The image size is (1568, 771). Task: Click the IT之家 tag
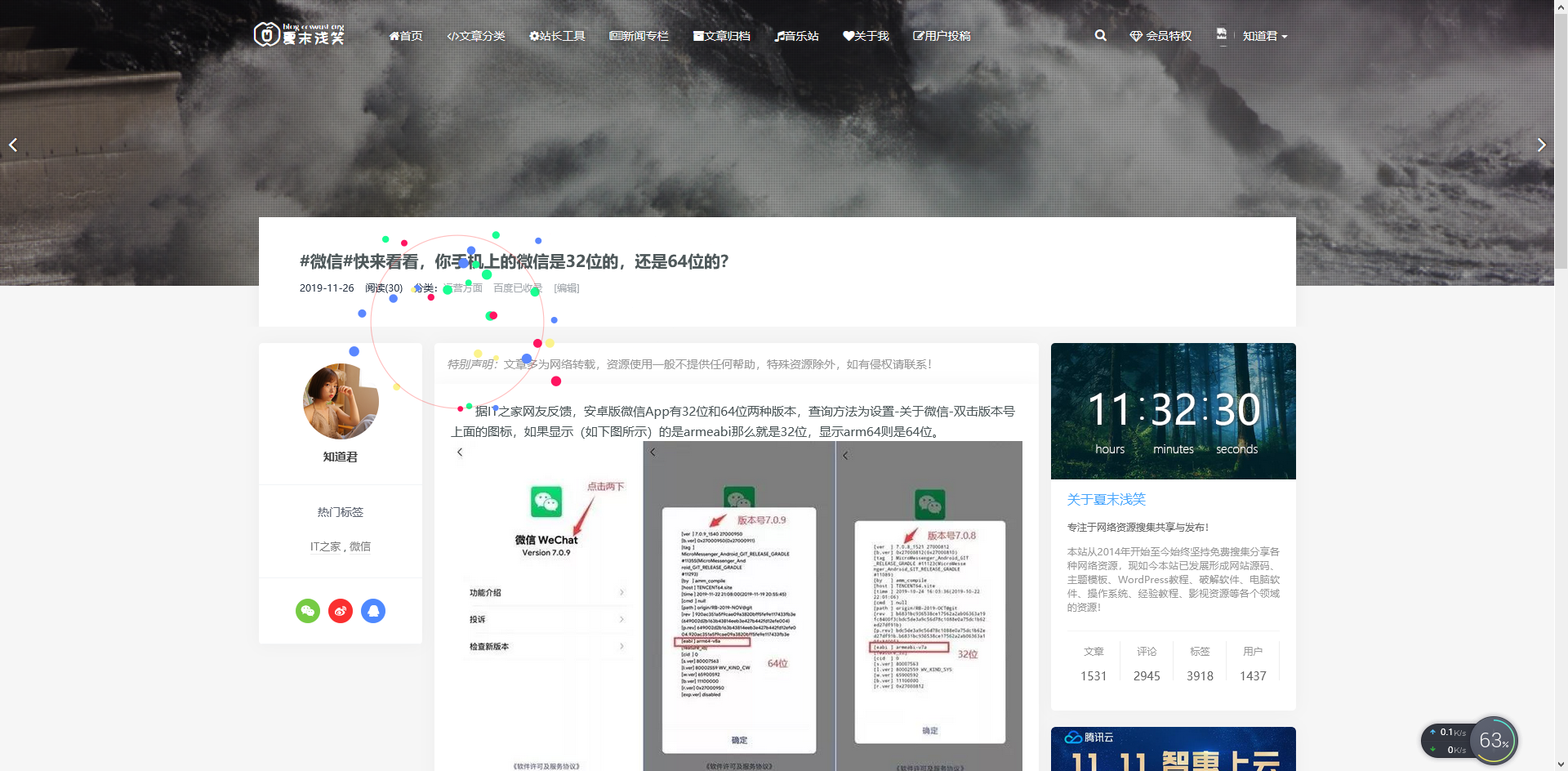pyautogui.click(x=325, y=546)
